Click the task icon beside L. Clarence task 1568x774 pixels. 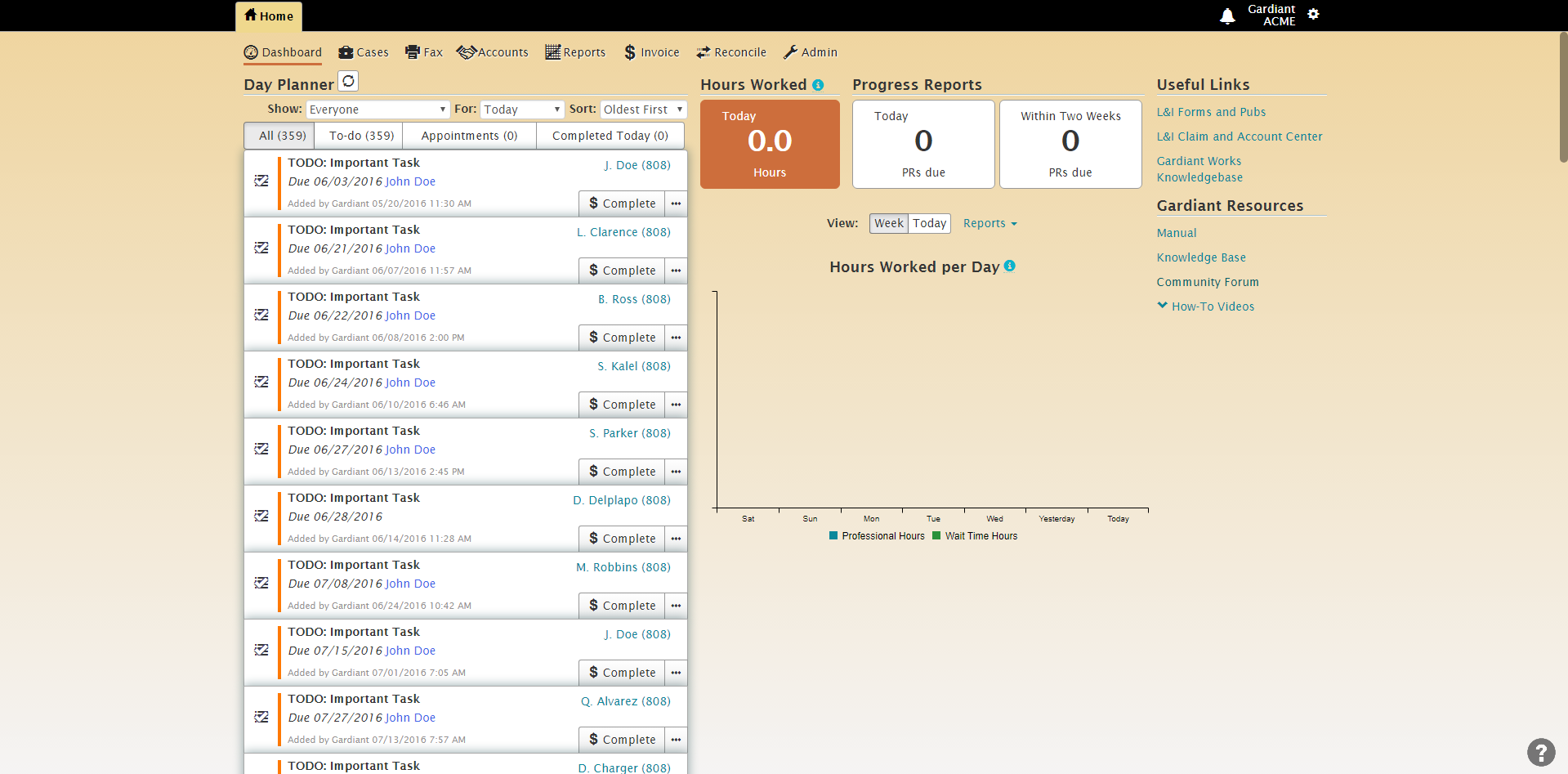point(261,248)
